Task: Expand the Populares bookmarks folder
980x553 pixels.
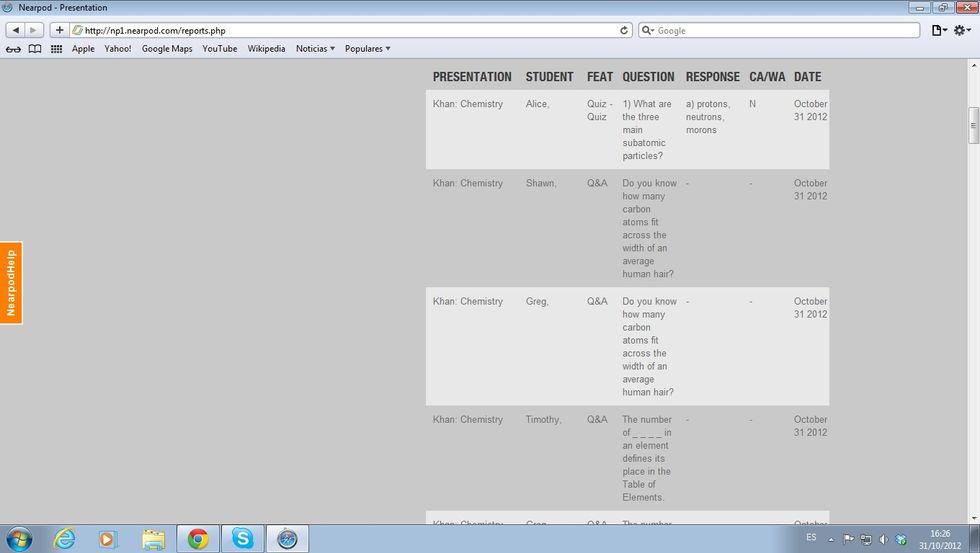Action: [368, 49]
